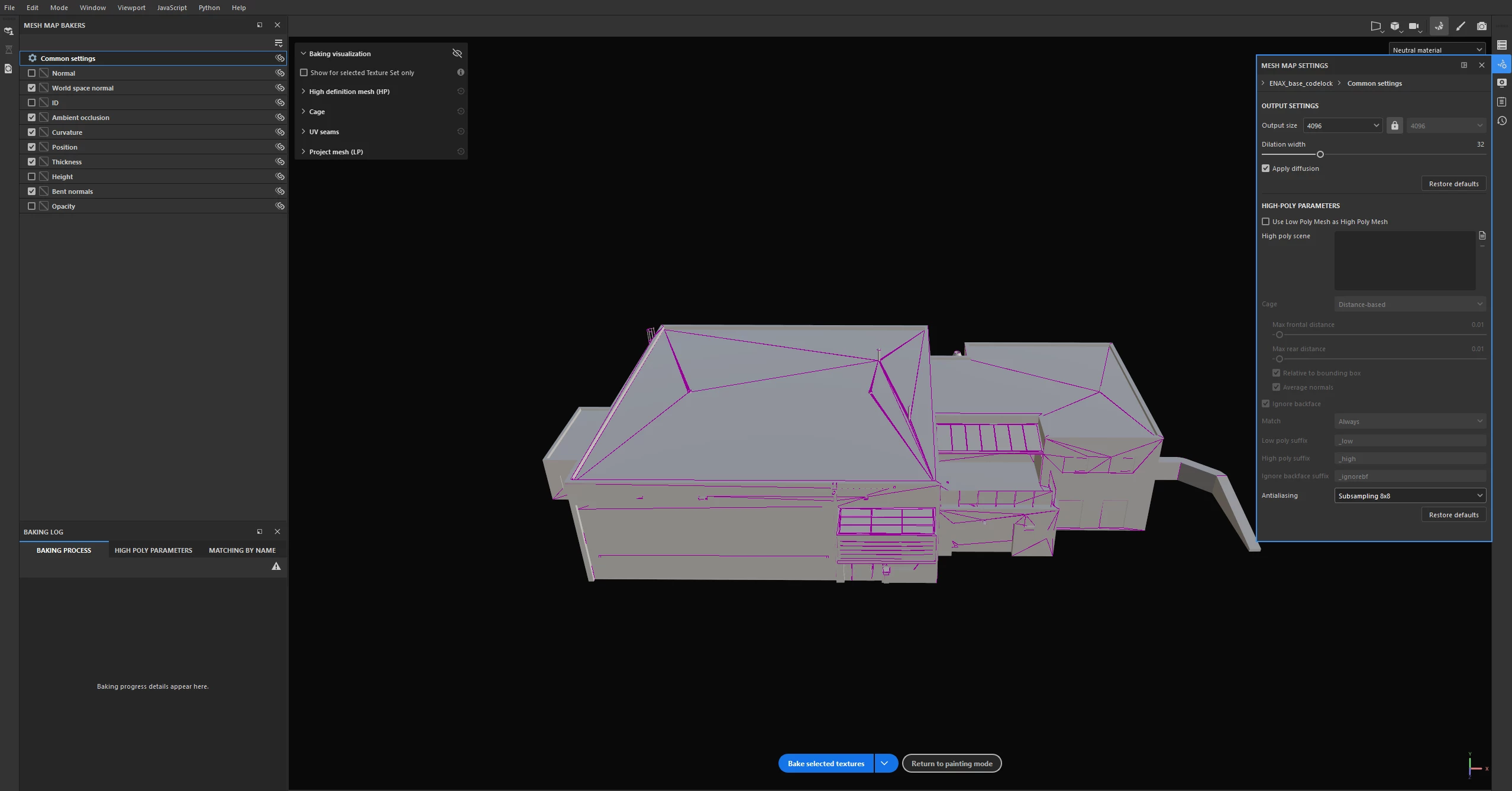This screenshot has width=1512, height=791.
Task: Open the Neutral material dropdown
Action: pos(1436,50)
